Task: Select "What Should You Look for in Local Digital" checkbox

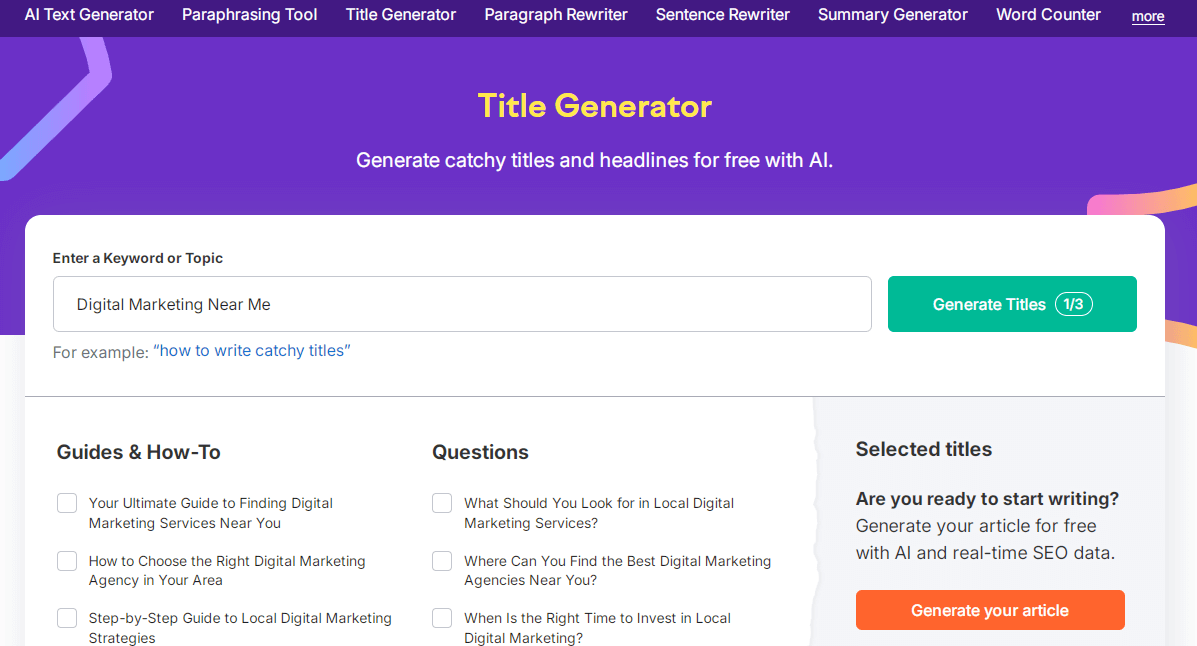Action: click(442, 503)
